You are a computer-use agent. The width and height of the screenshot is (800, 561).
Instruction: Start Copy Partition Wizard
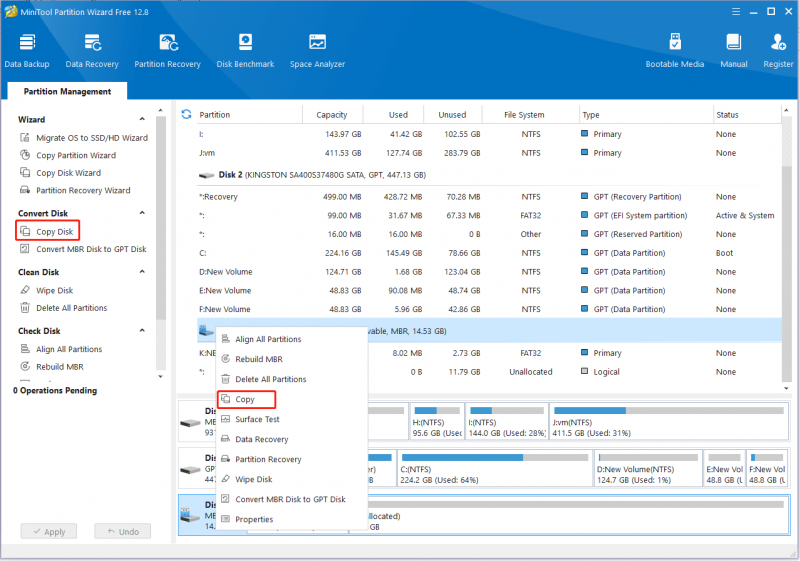(68, 155)
